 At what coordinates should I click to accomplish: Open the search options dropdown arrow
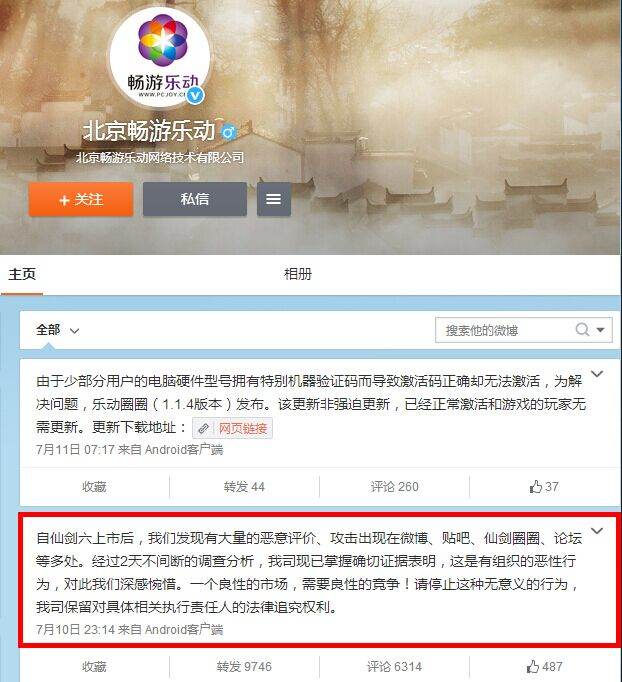tap(601, 330)
